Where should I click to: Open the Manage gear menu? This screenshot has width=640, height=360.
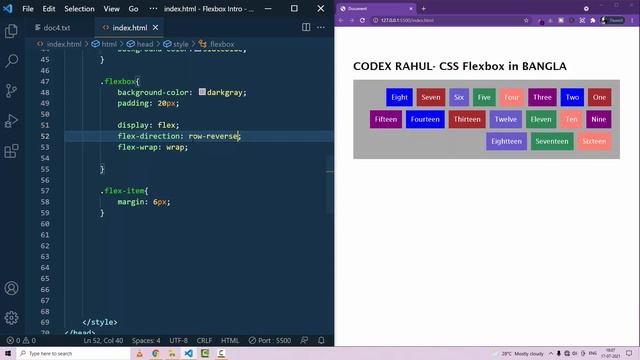11,318
